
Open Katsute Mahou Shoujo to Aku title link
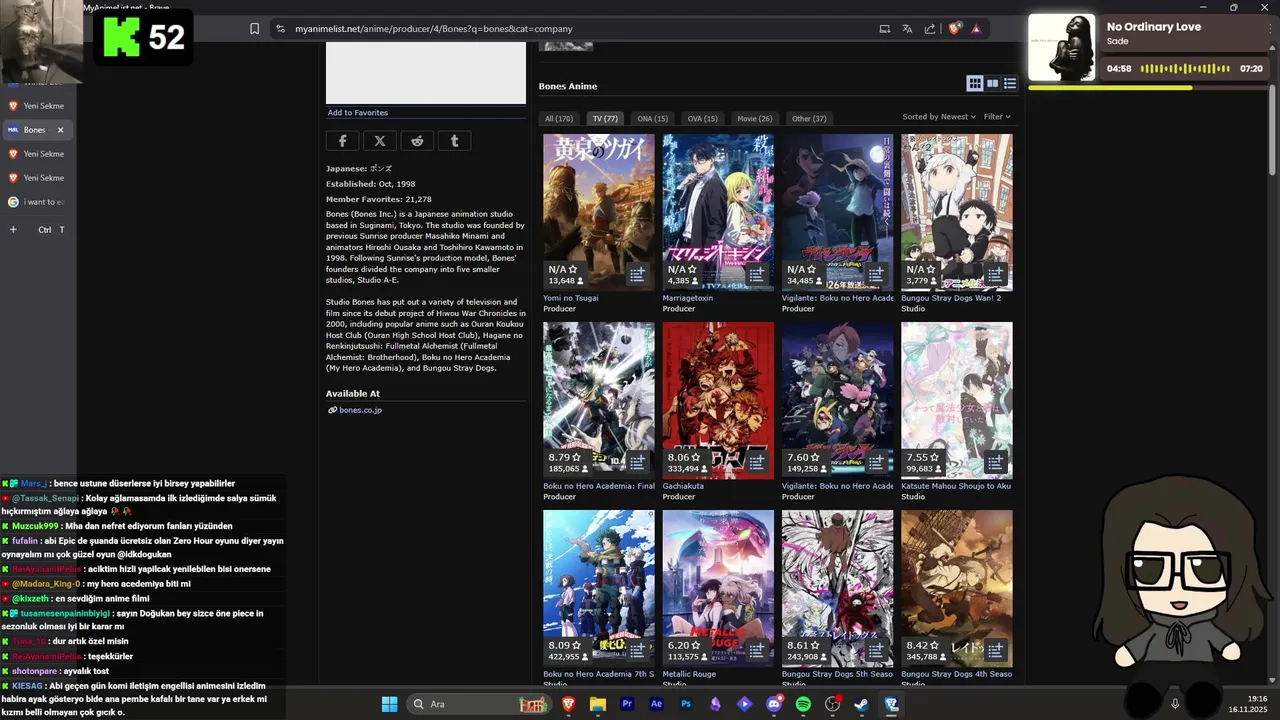point(957,486)
